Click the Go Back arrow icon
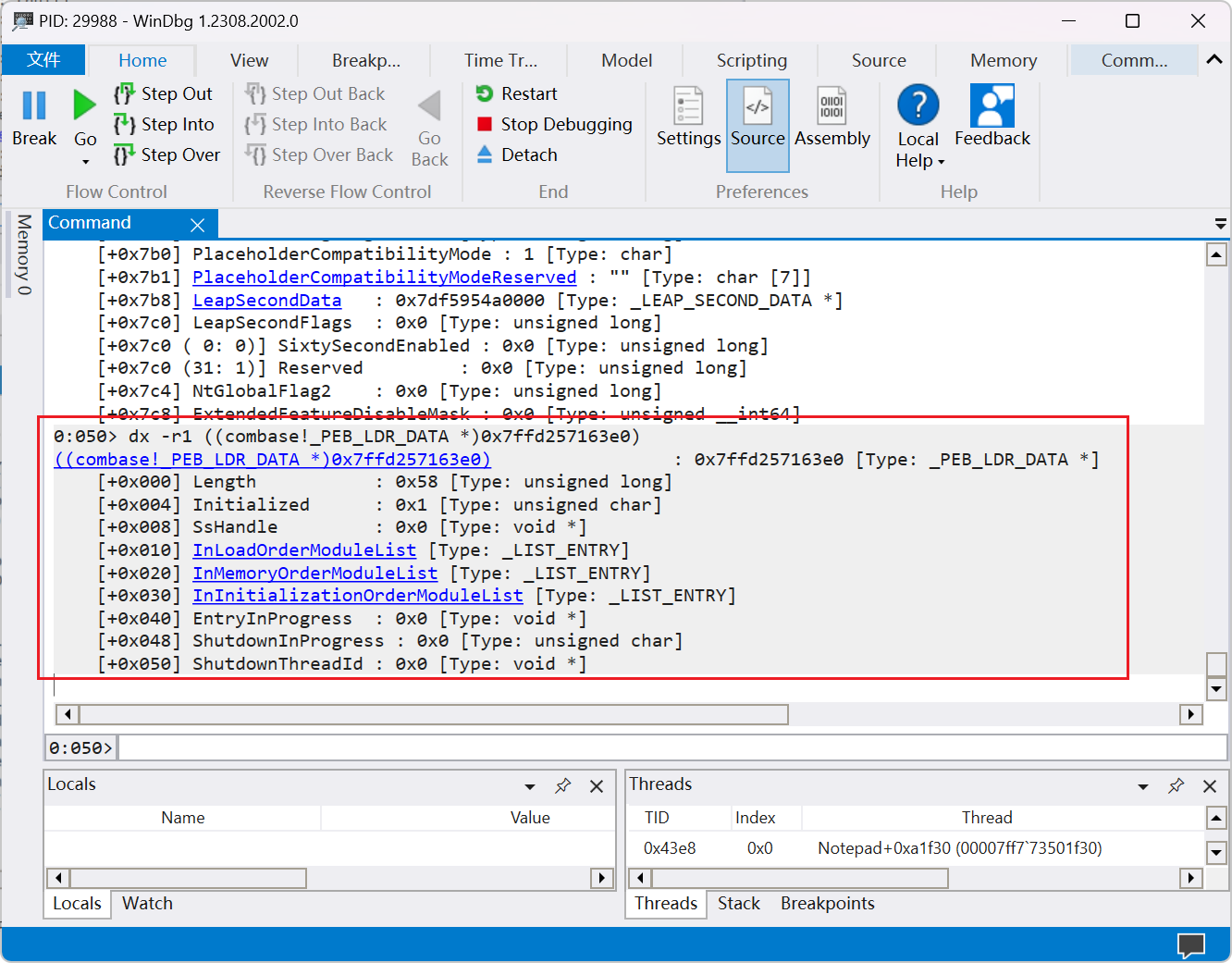The image size is (1232, 963). [429, 105]
